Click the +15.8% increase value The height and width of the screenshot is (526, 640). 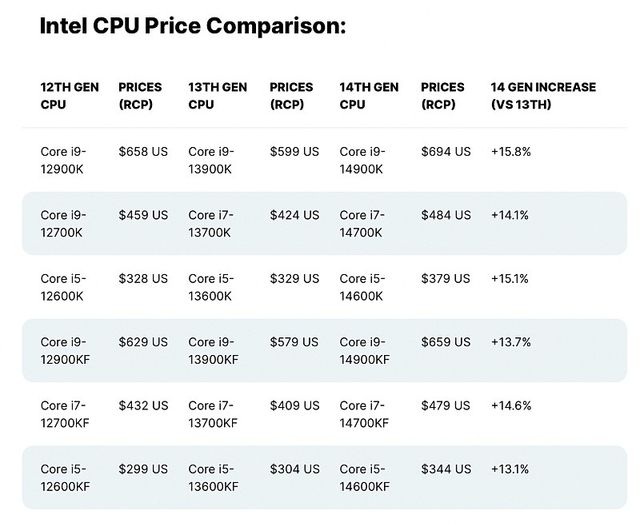click(x=510, y=152)
